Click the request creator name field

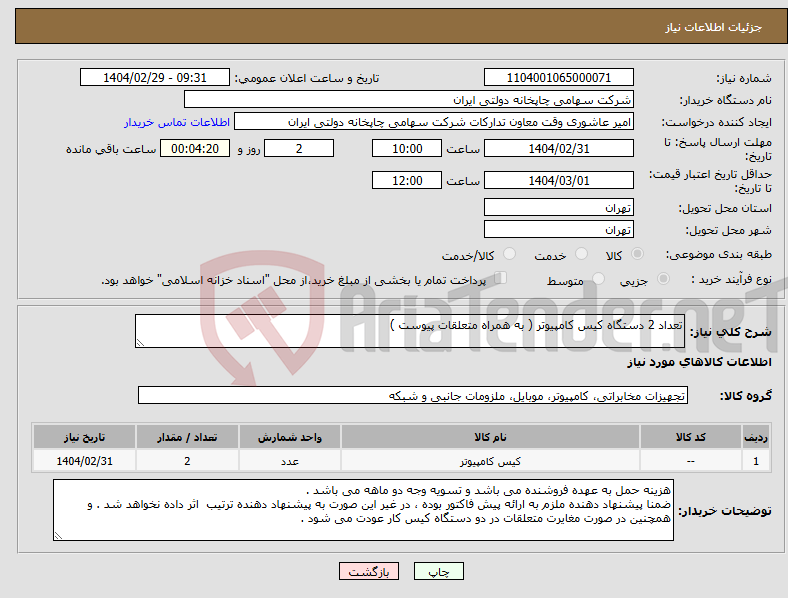pos(434,122)
